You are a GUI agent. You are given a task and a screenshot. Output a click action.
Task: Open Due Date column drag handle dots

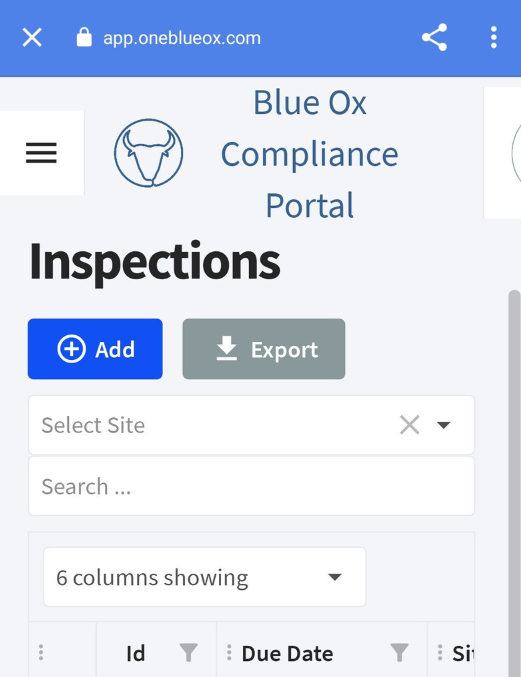229,652
